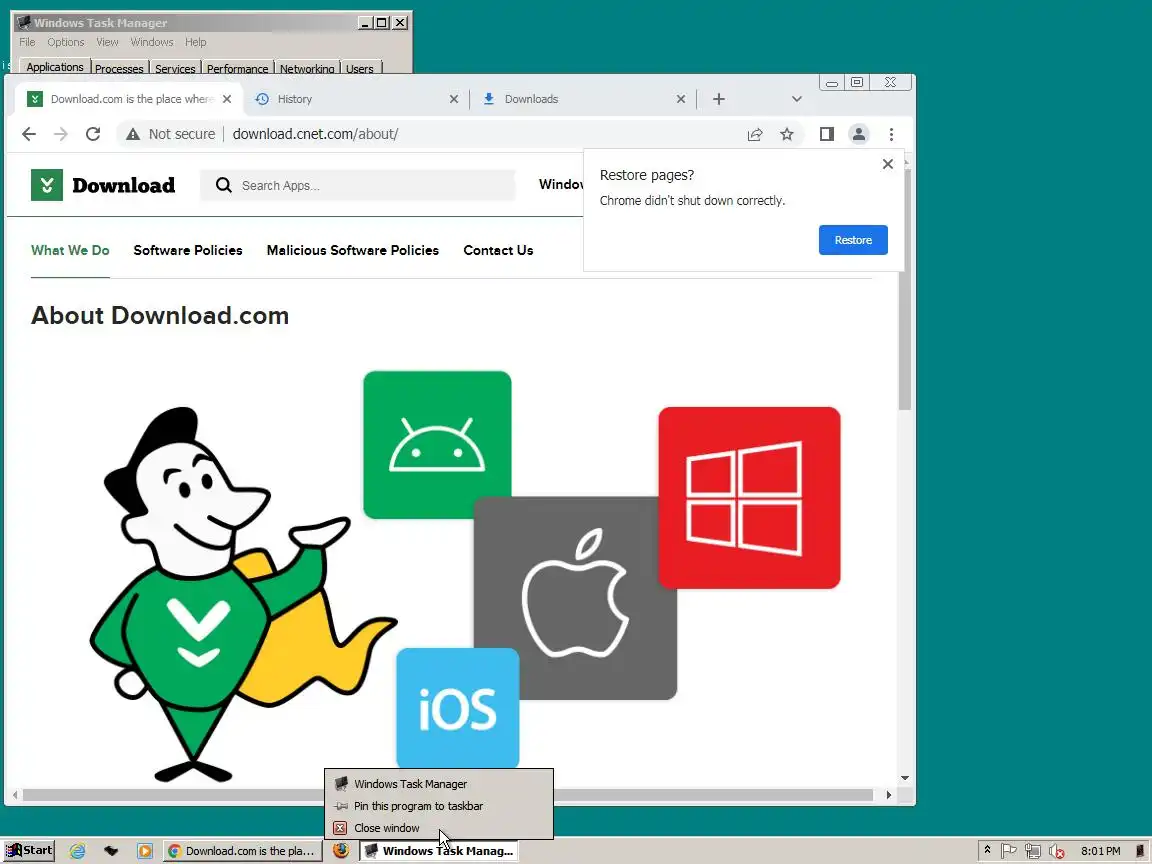Launch Internet Explorer from the taskbar
The height and width of the screenshot is (864, 1152).
(x=77, y=851)
